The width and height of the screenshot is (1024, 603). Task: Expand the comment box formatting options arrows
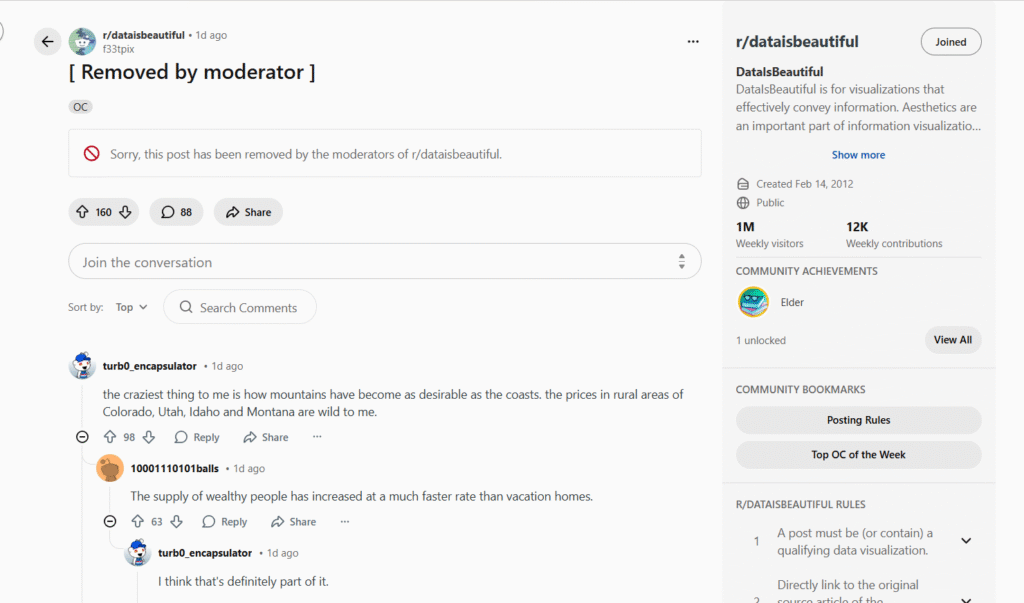tap(682, 262)
